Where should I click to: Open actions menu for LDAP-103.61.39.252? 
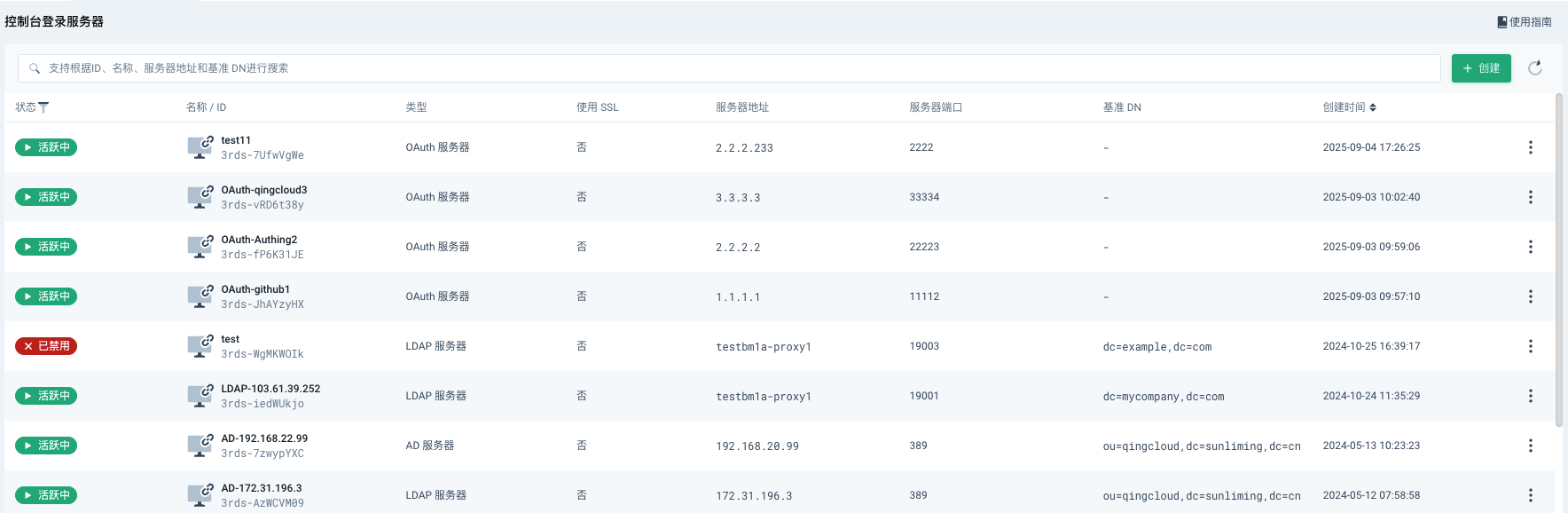click(1530, 396)
